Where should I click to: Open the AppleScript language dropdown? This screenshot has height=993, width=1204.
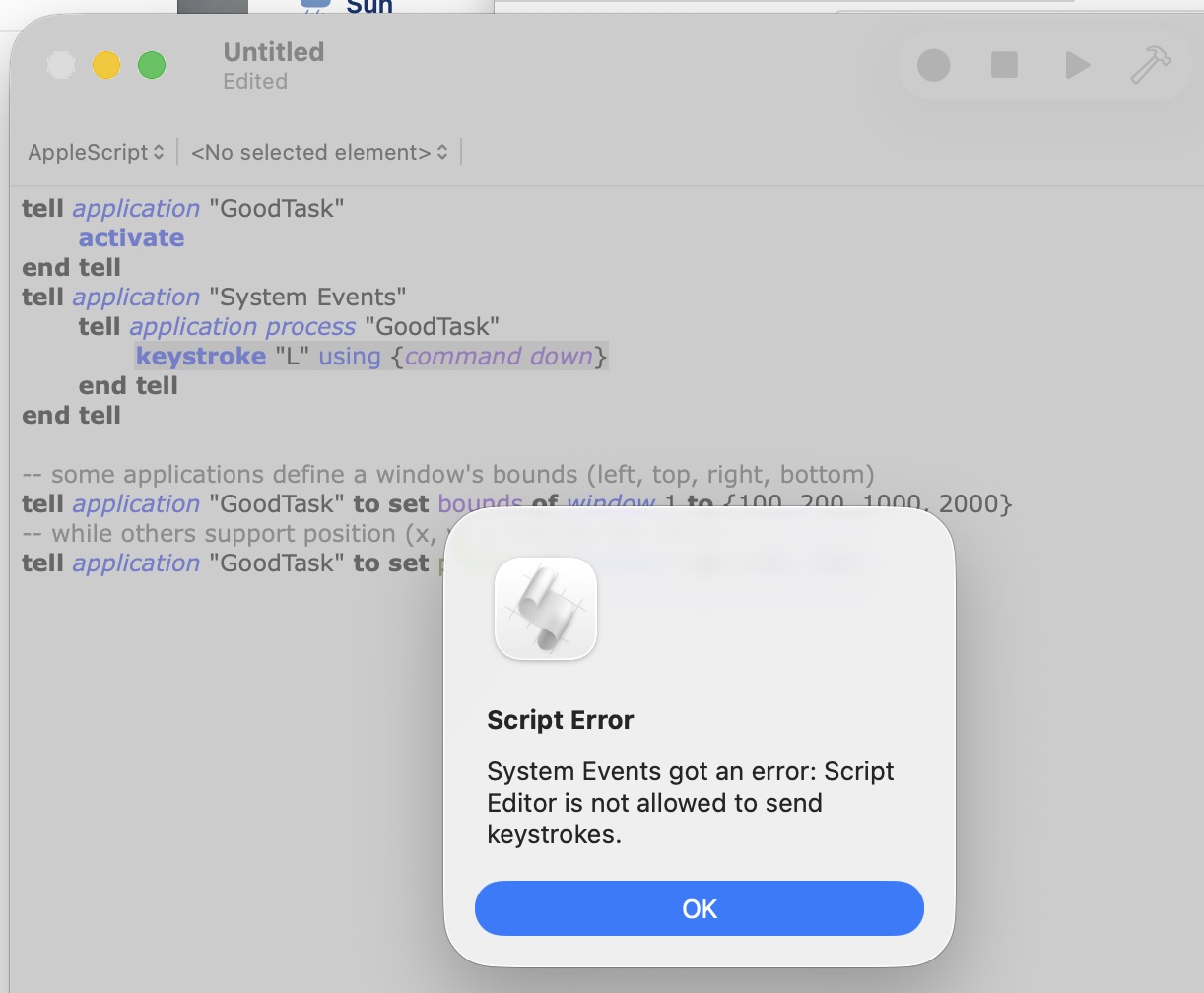(x=96, y=152)
